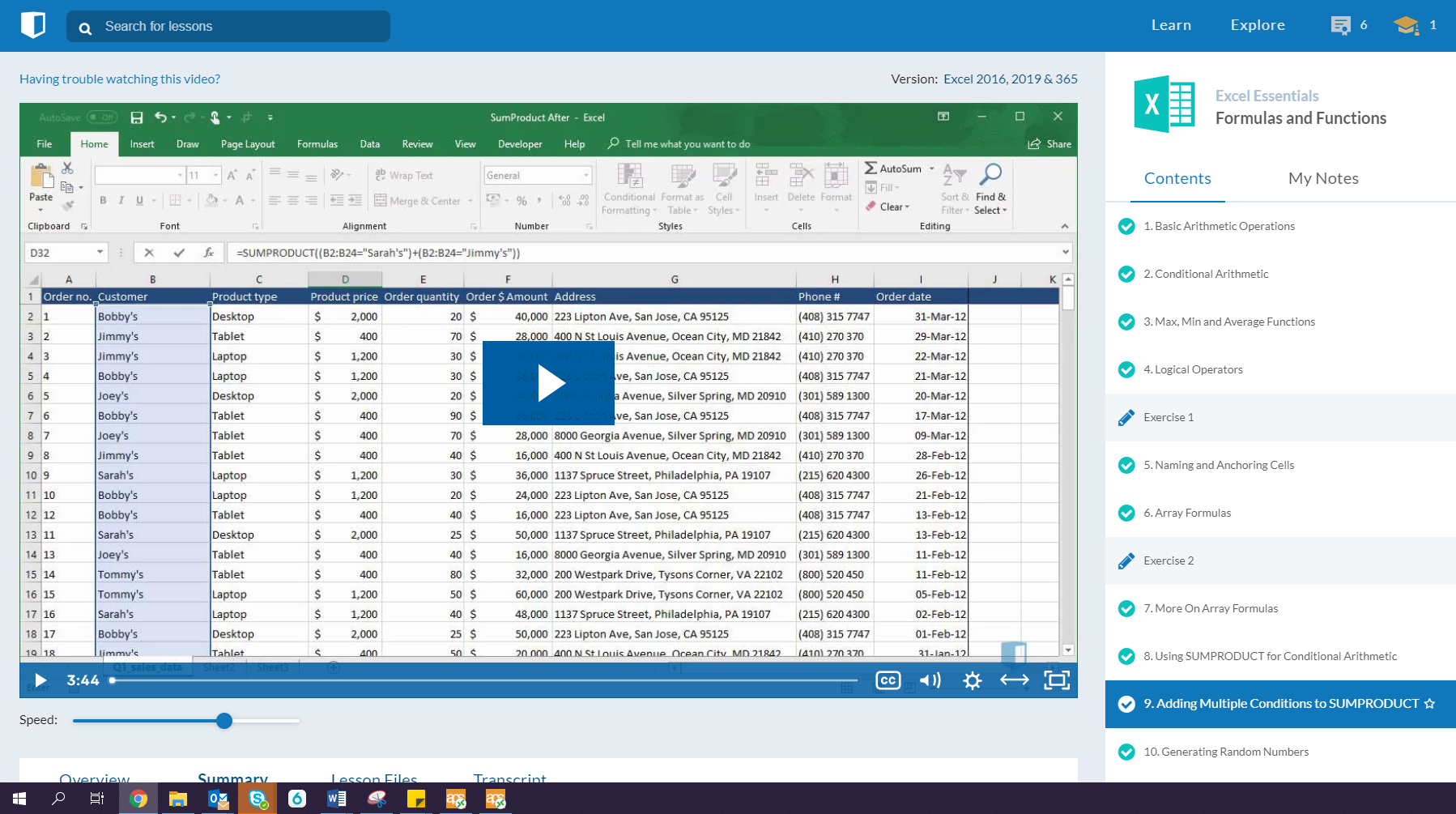Widen the player with the double-arrow icon
The image size is (1456, 814).
pos(1015,680)
